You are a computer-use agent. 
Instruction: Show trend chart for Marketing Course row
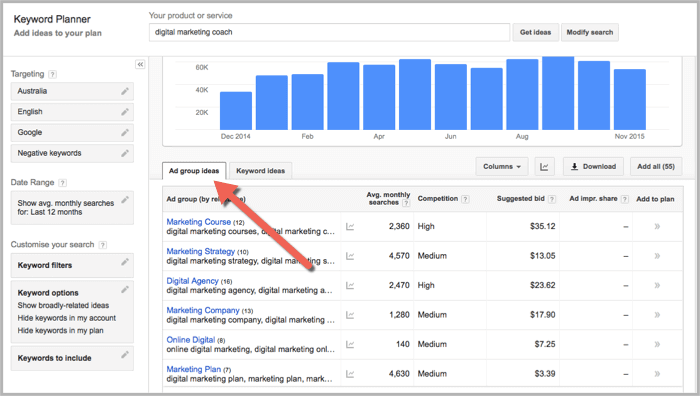(x=350, y=226)
